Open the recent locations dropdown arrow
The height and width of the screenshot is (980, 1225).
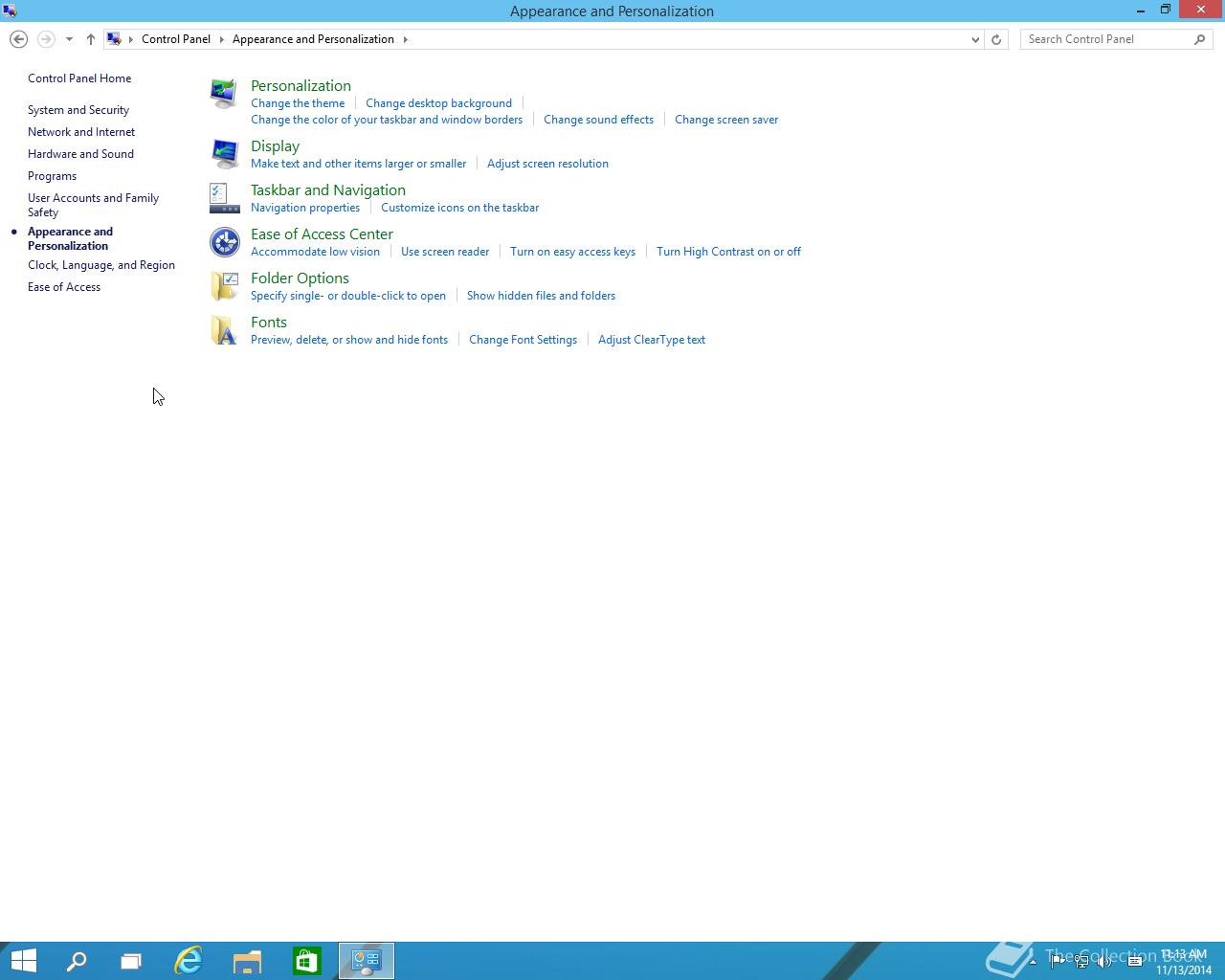pyautogui.click(x=69, y=39)
